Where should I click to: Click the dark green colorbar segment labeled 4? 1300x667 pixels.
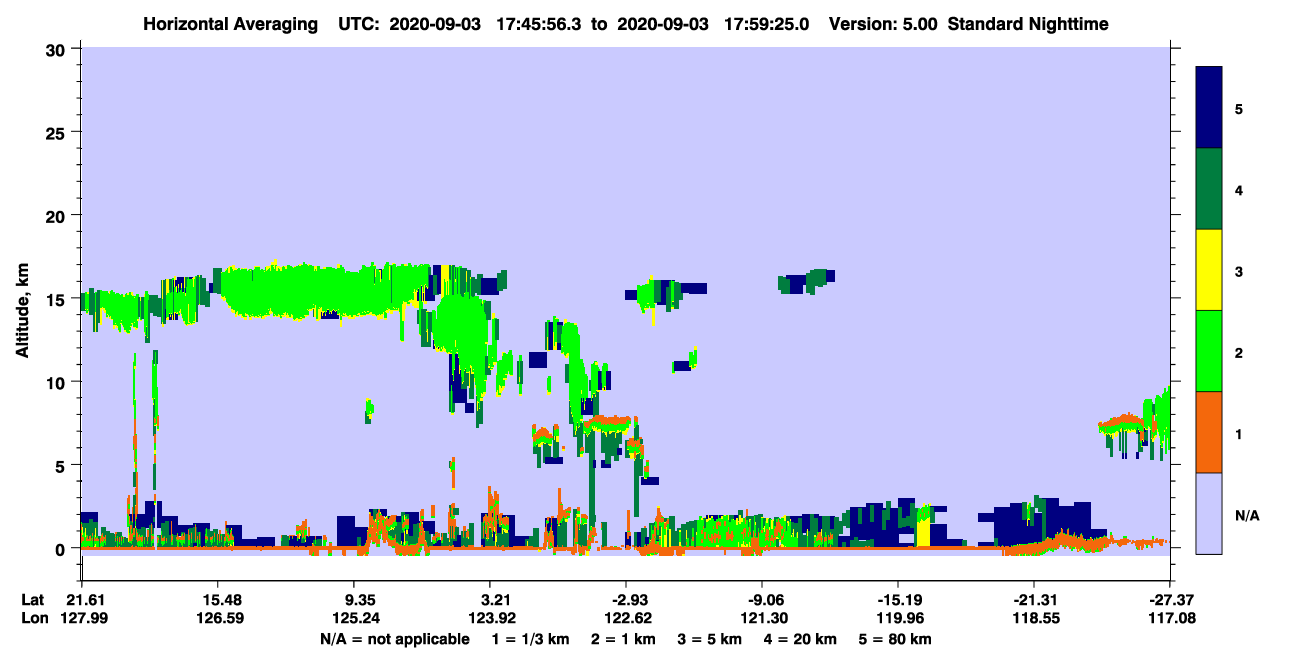coord(1209,189)
